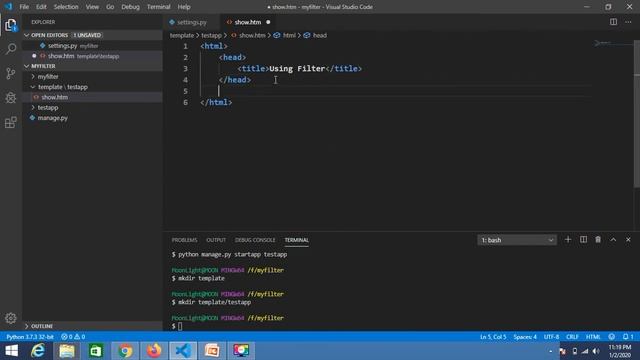Image resolution: width=640 pixels, height=360 pixels.
Task: Open the Terminal menu
Action: click(x=158, y=7)
